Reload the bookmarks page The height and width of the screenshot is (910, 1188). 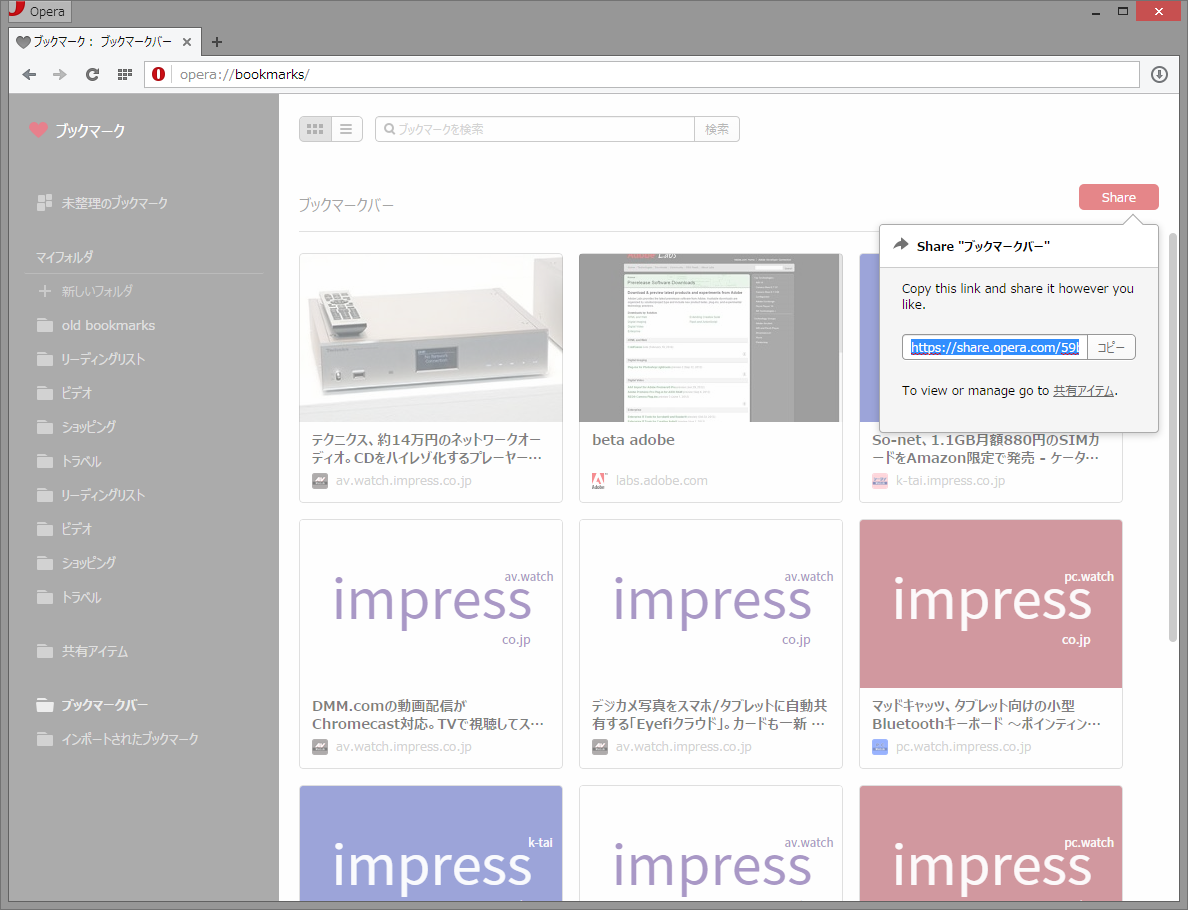tap(92, 74)
